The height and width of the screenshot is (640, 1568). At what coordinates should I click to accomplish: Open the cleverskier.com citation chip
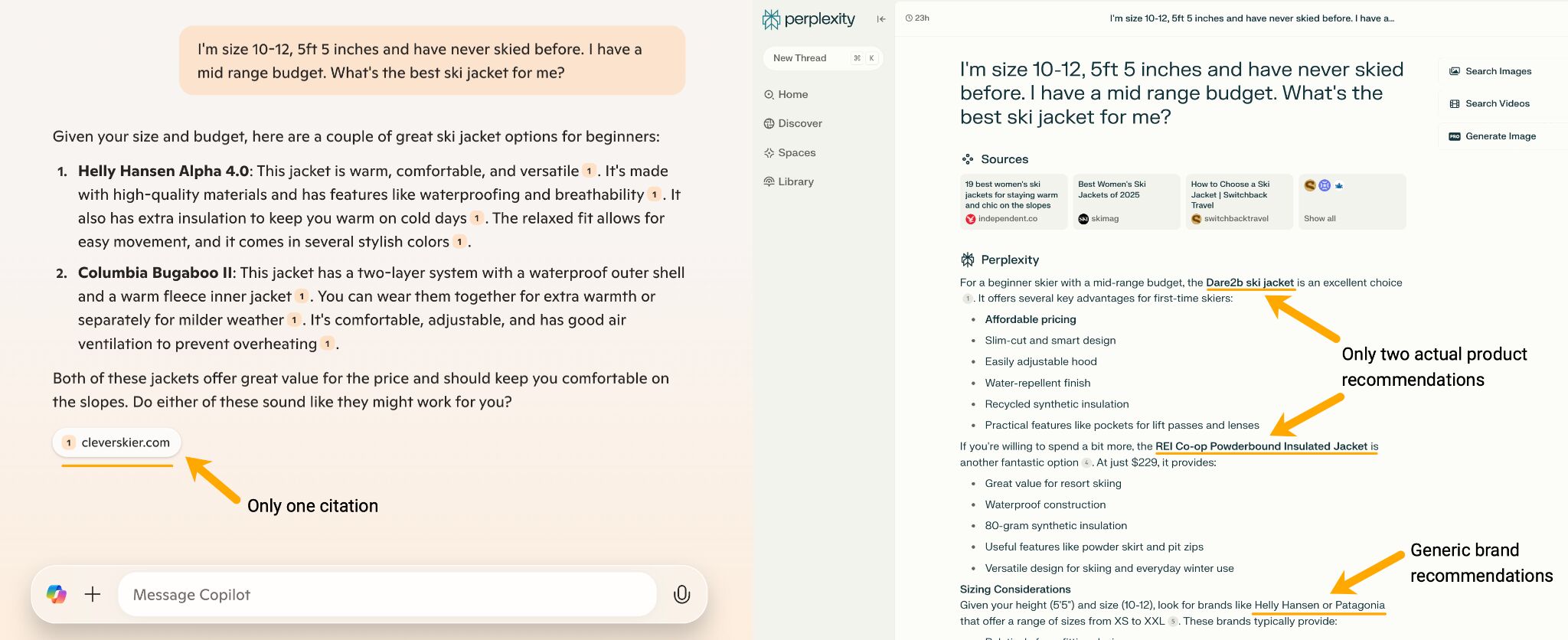pyautogui.click(x=117, y=442)
